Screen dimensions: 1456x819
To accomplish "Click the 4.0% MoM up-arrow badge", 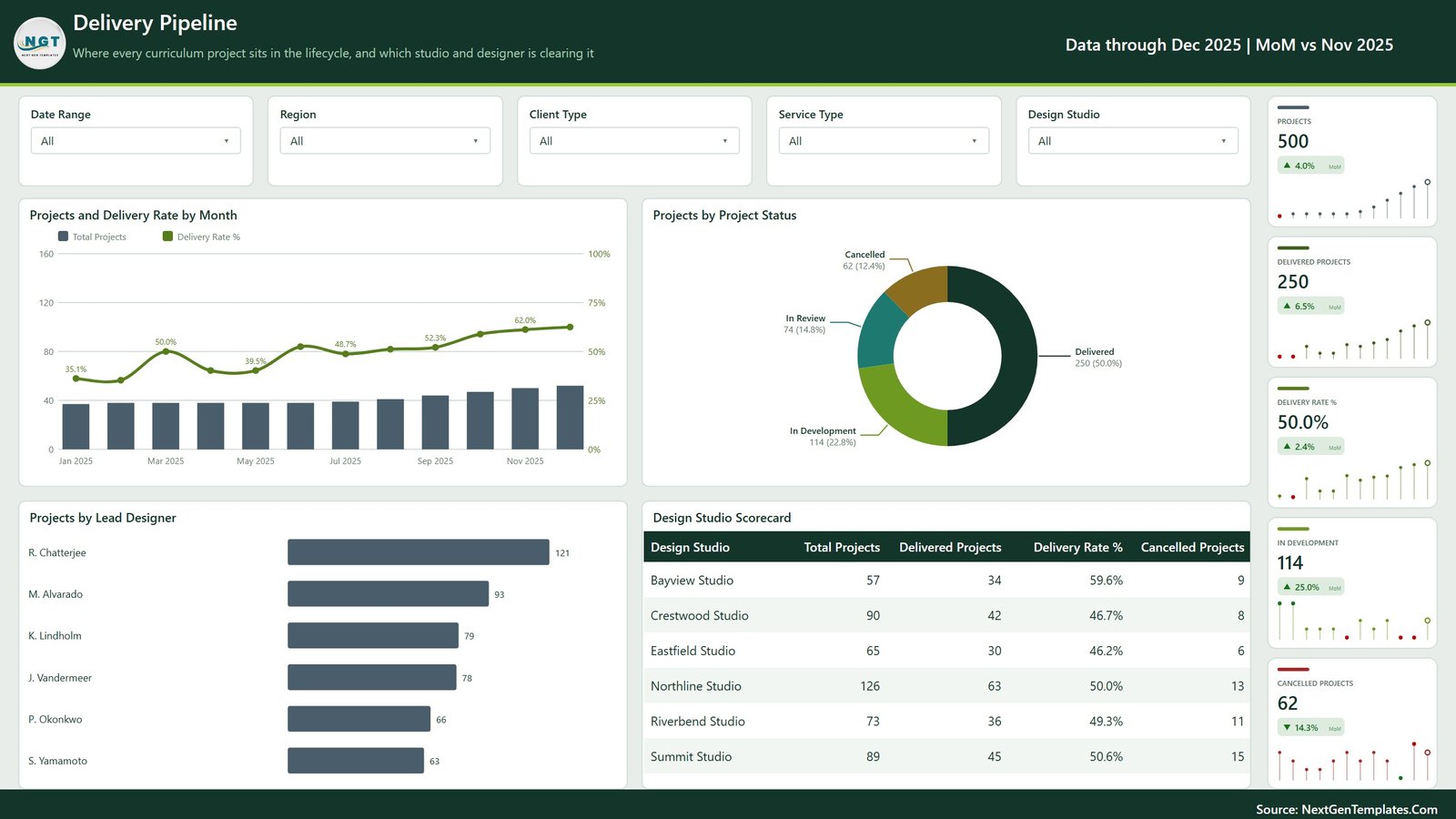I will pyautogui.click(x=1311, y=167).
